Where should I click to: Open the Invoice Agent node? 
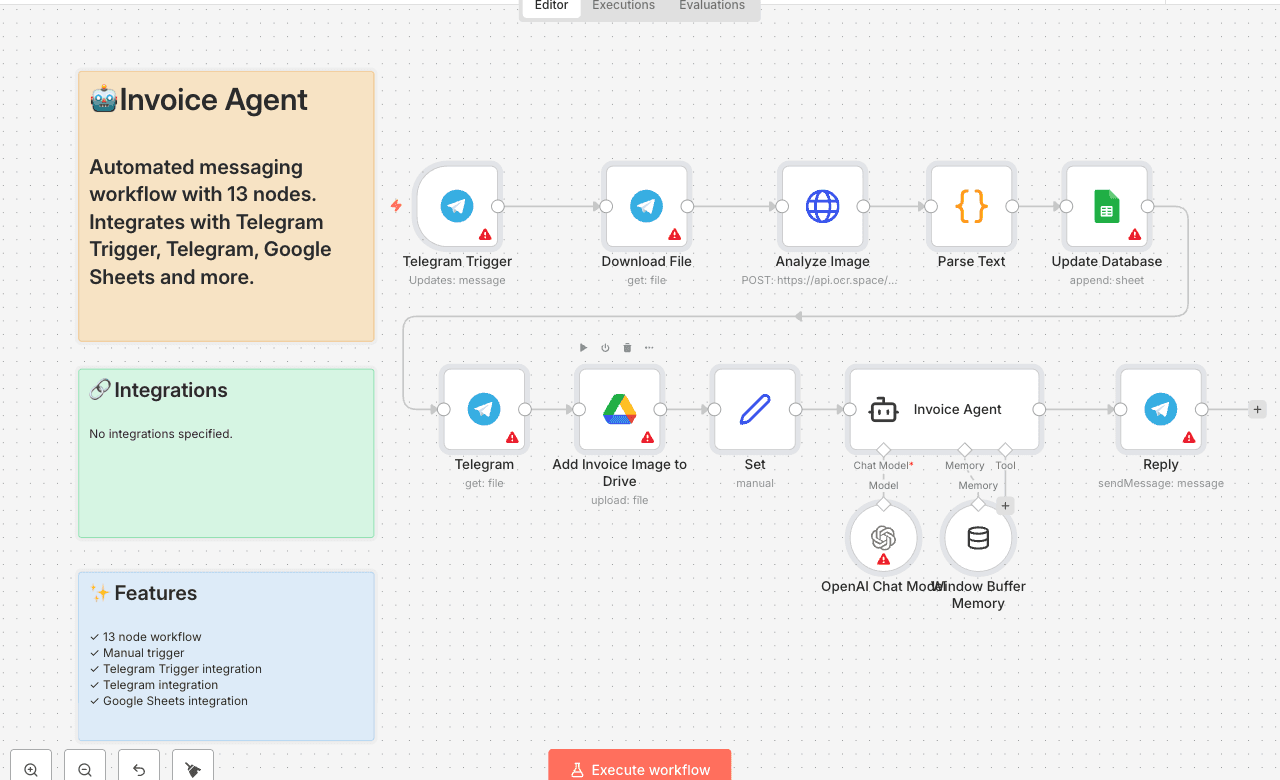(x=943, y=410)
